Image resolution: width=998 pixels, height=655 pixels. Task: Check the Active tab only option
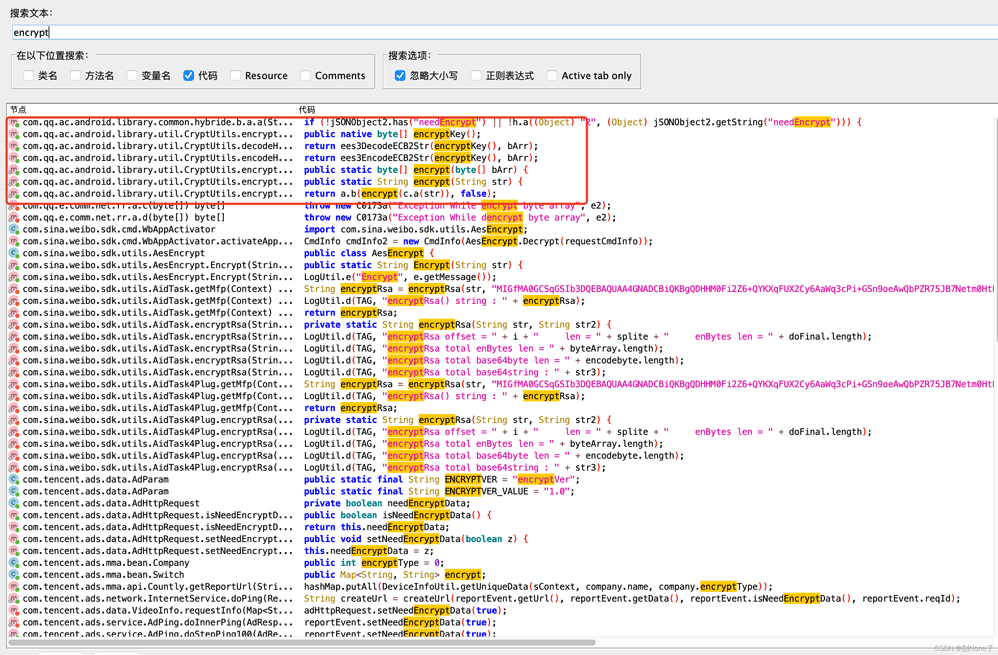(x=552, y=76)
